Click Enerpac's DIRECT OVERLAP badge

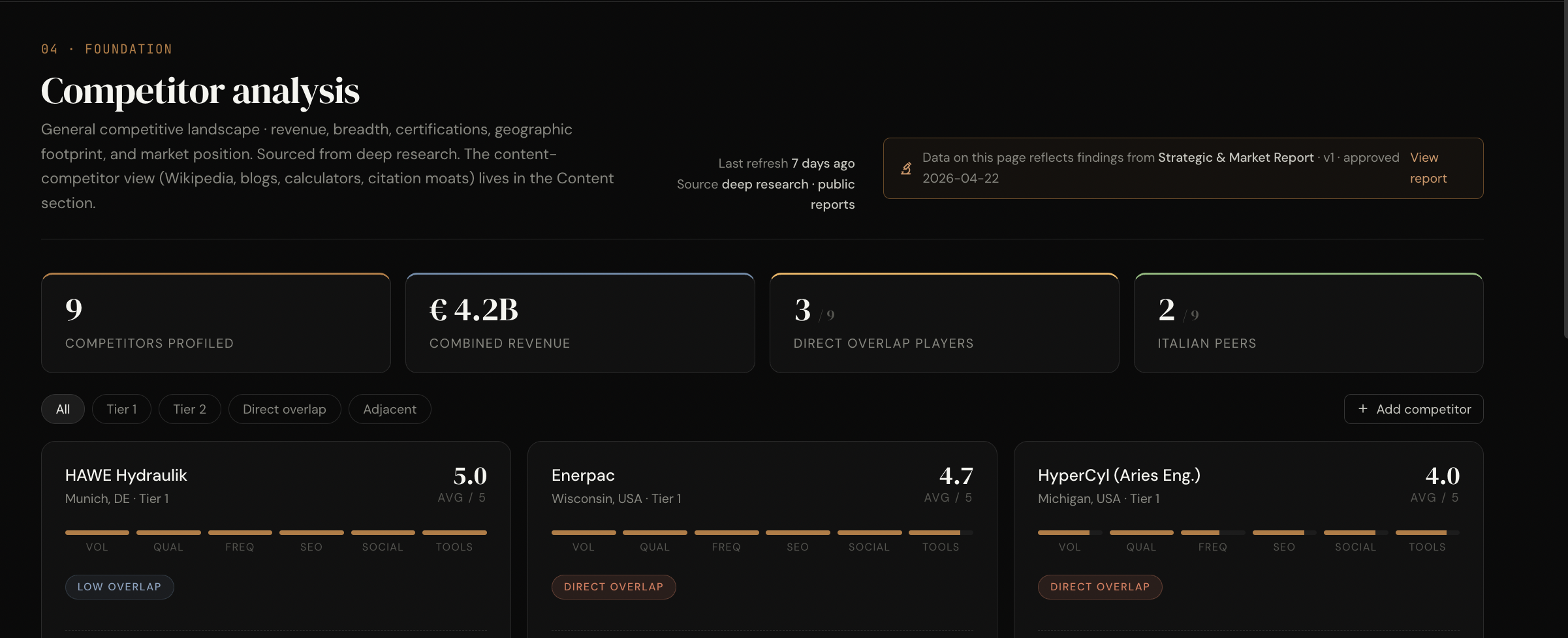pyautogui.click(x=614, y=587)
